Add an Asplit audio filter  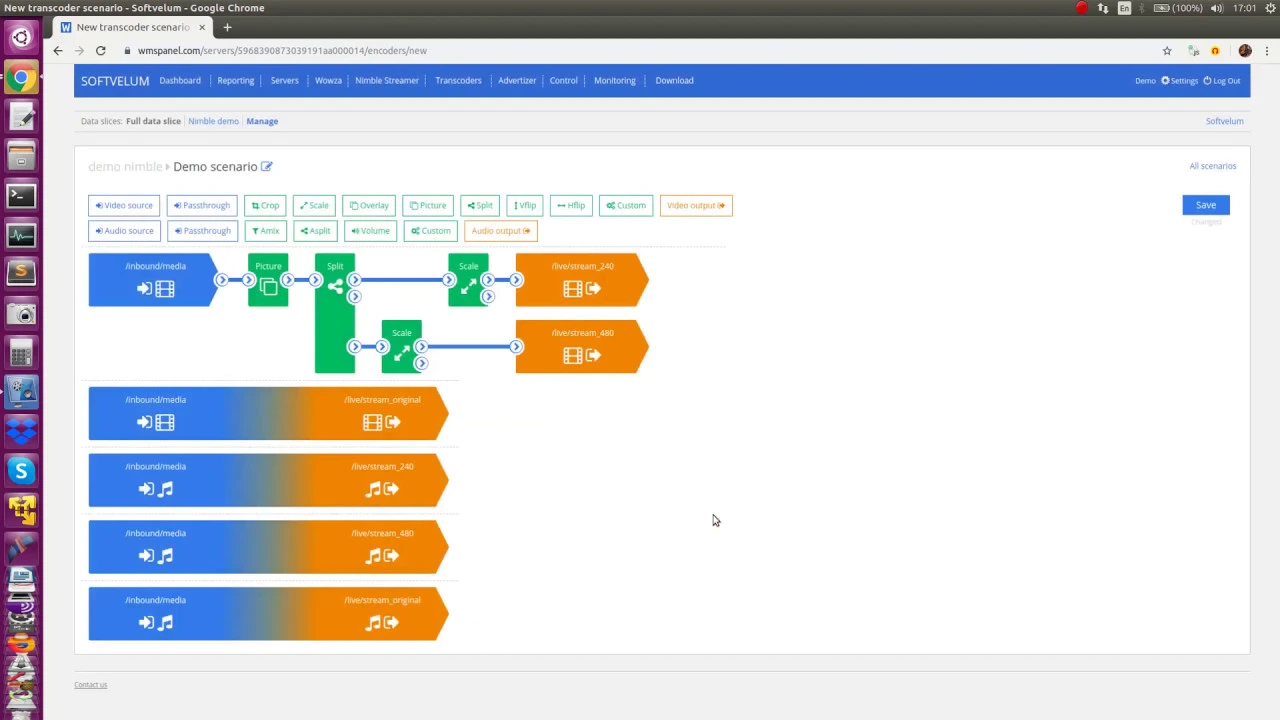315,230
